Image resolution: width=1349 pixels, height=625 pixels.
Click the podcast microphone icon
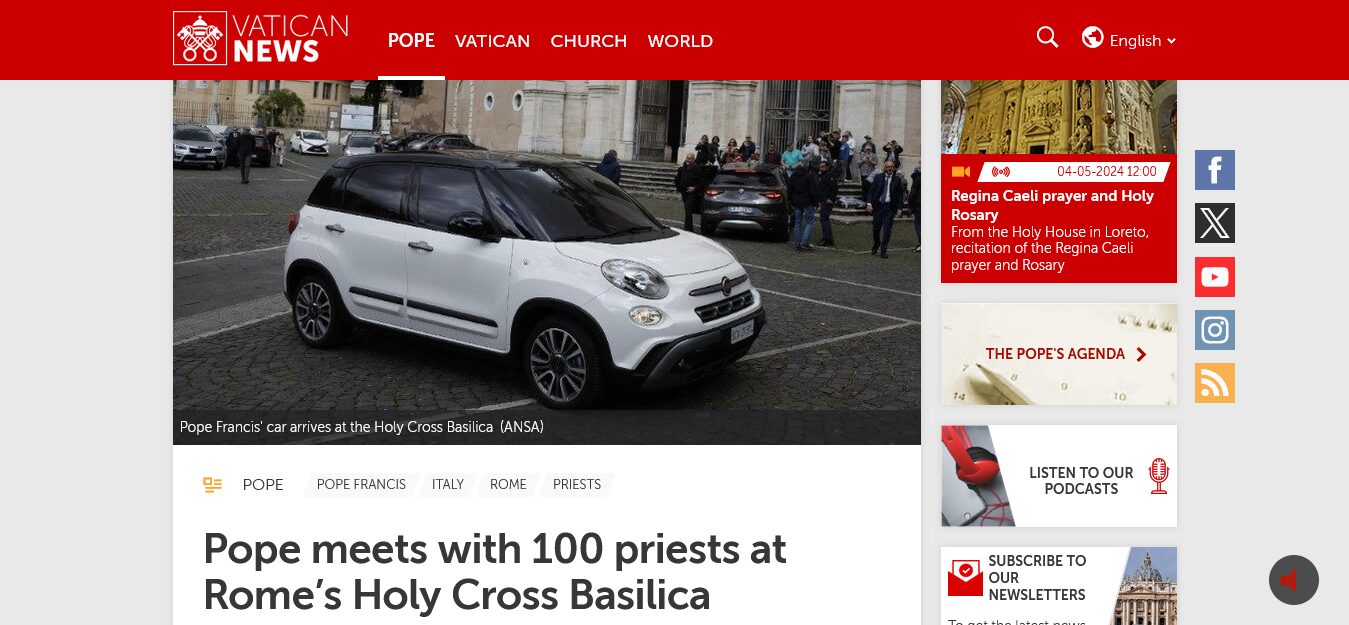pyautogui.click(x=1159, y=476)
